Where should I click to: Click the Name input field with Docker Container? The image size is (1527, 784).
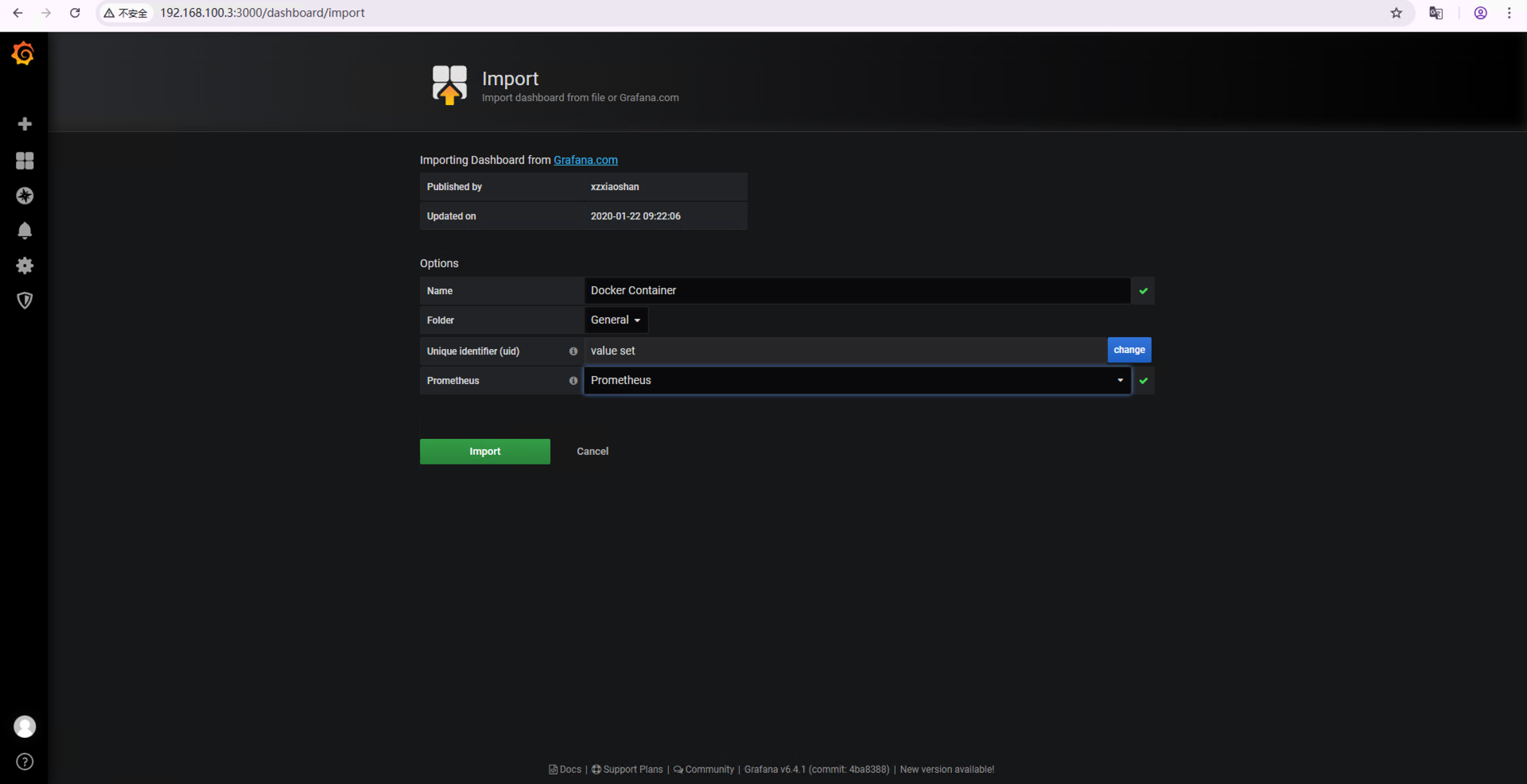coord(857,291)
